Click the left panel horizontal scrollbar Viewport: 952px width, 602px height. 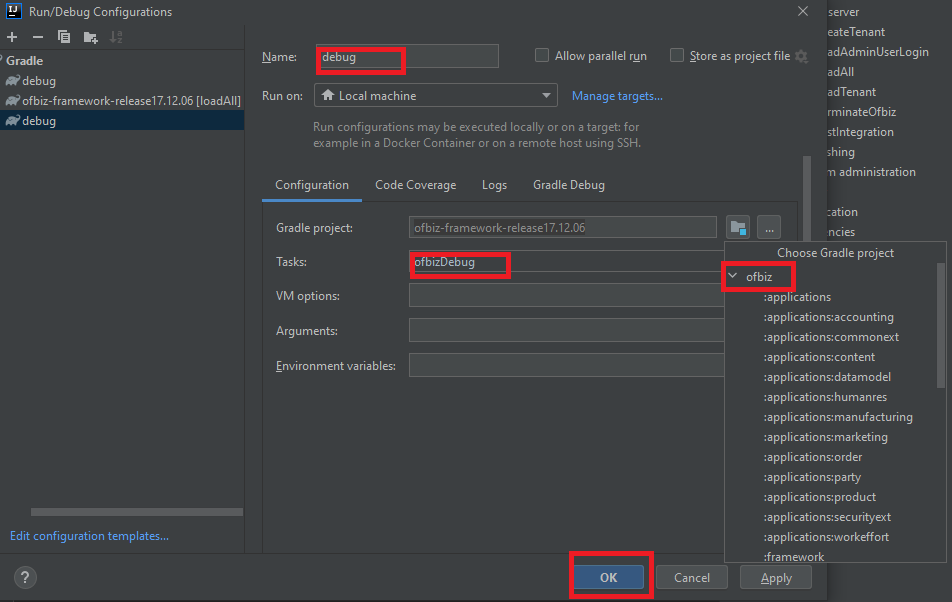coord(137,512)
